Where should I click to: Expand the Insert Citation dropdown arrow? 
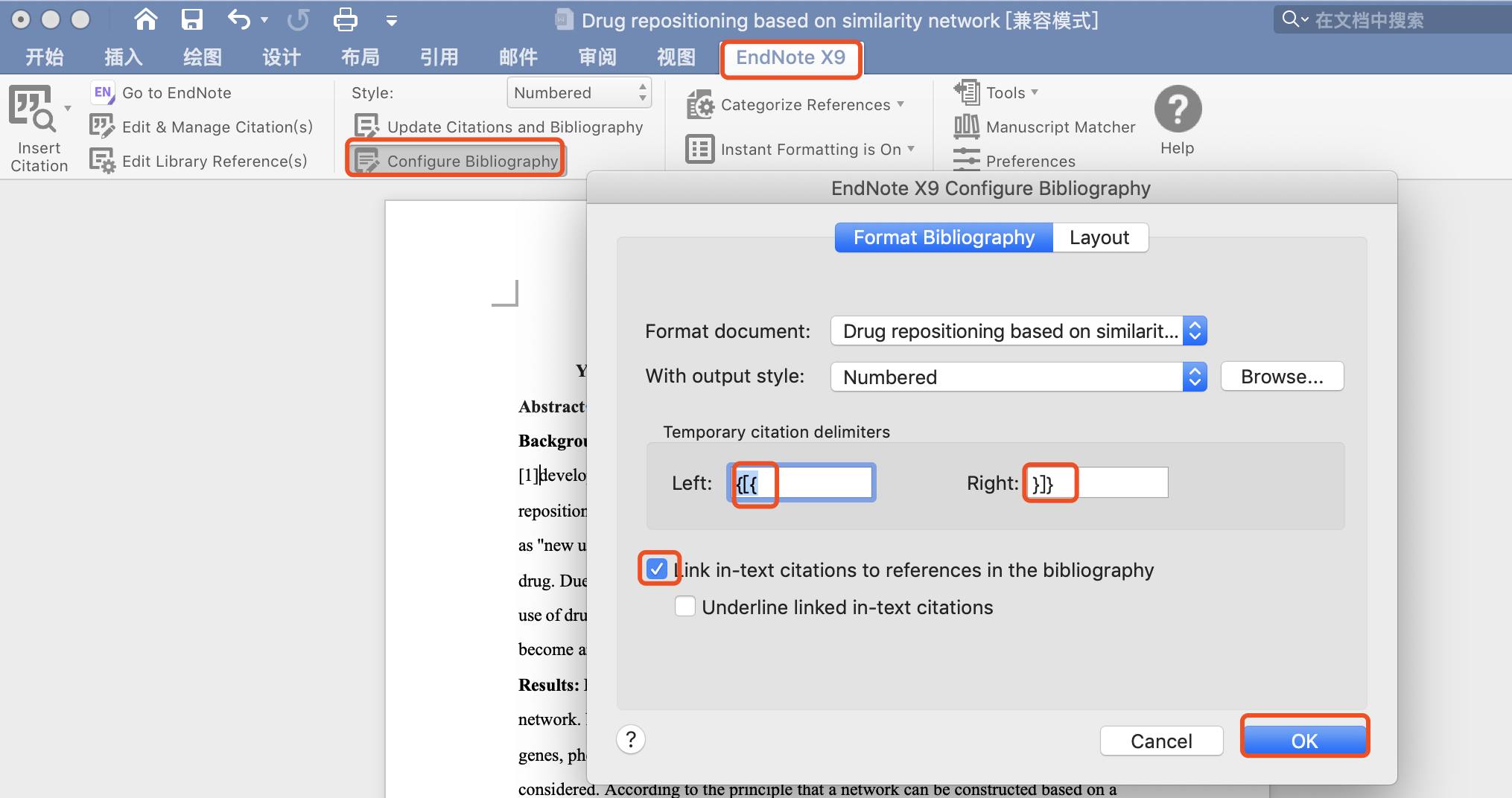pyautogui.click(x=68, y=109)
